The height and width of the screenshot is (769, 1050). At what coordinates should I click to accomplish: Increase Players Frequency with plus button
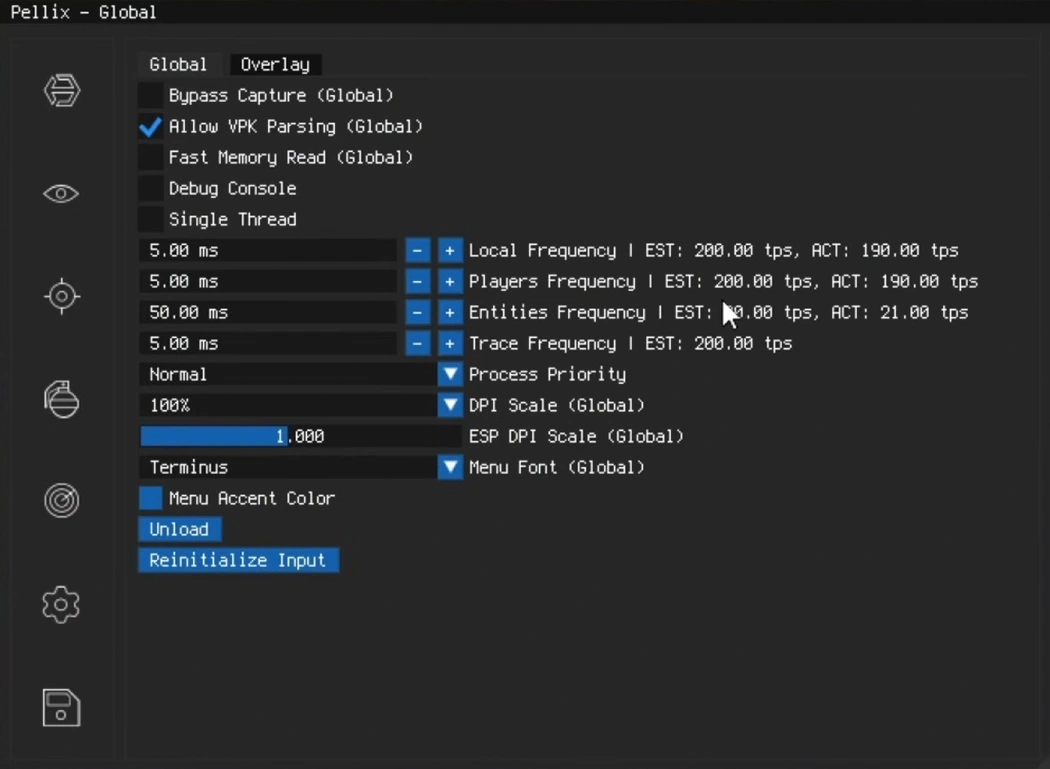[450, 281]
